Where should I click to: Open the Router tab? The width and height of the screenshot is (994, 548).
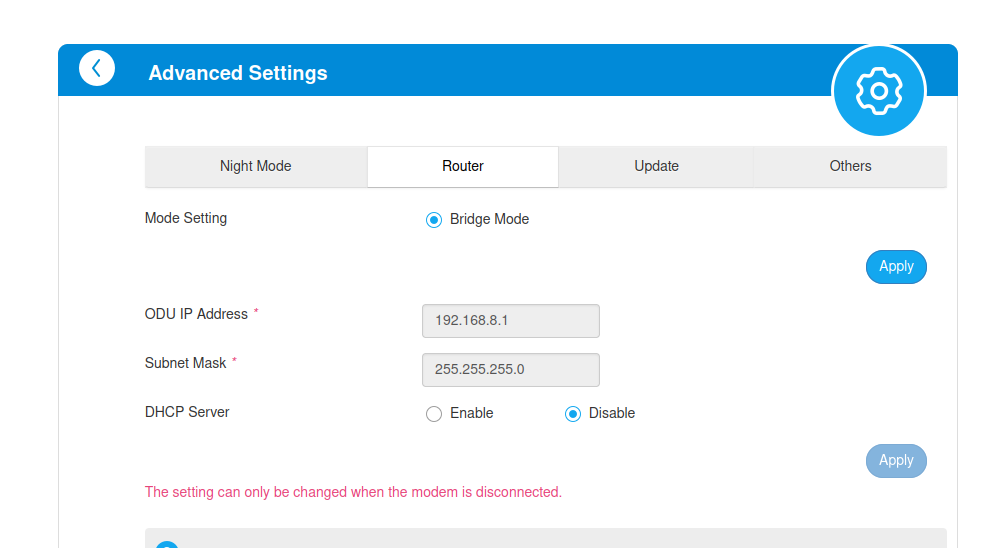point(463,167)
